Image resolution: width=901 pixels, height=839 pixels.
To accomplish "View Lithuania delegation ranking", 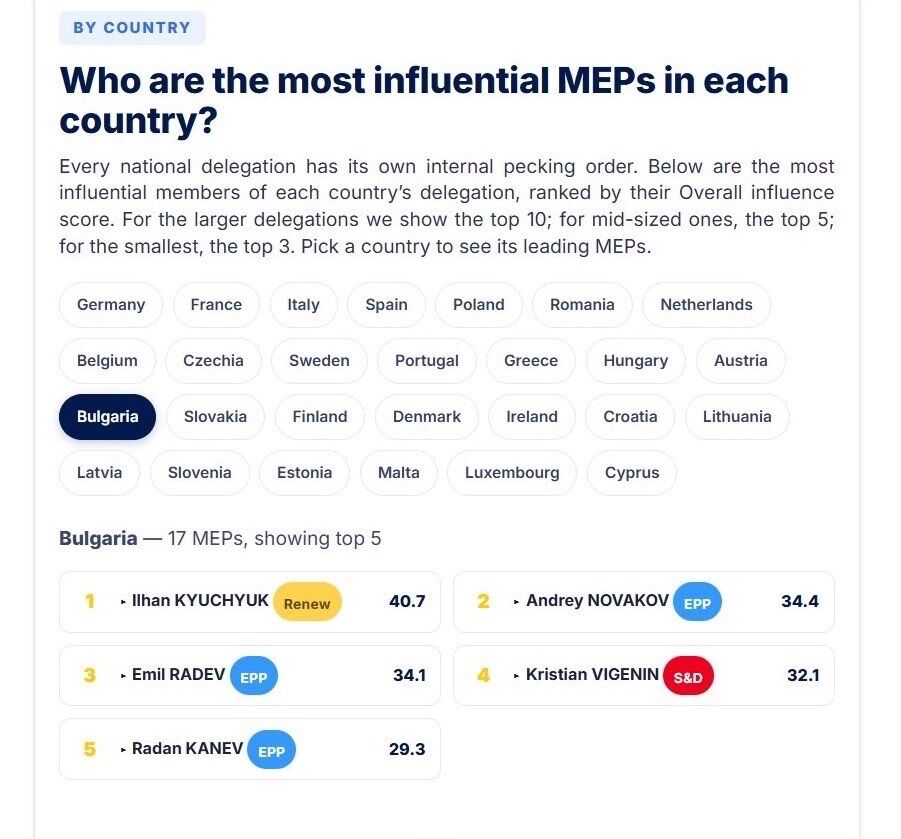I will (x=737, y=417).
